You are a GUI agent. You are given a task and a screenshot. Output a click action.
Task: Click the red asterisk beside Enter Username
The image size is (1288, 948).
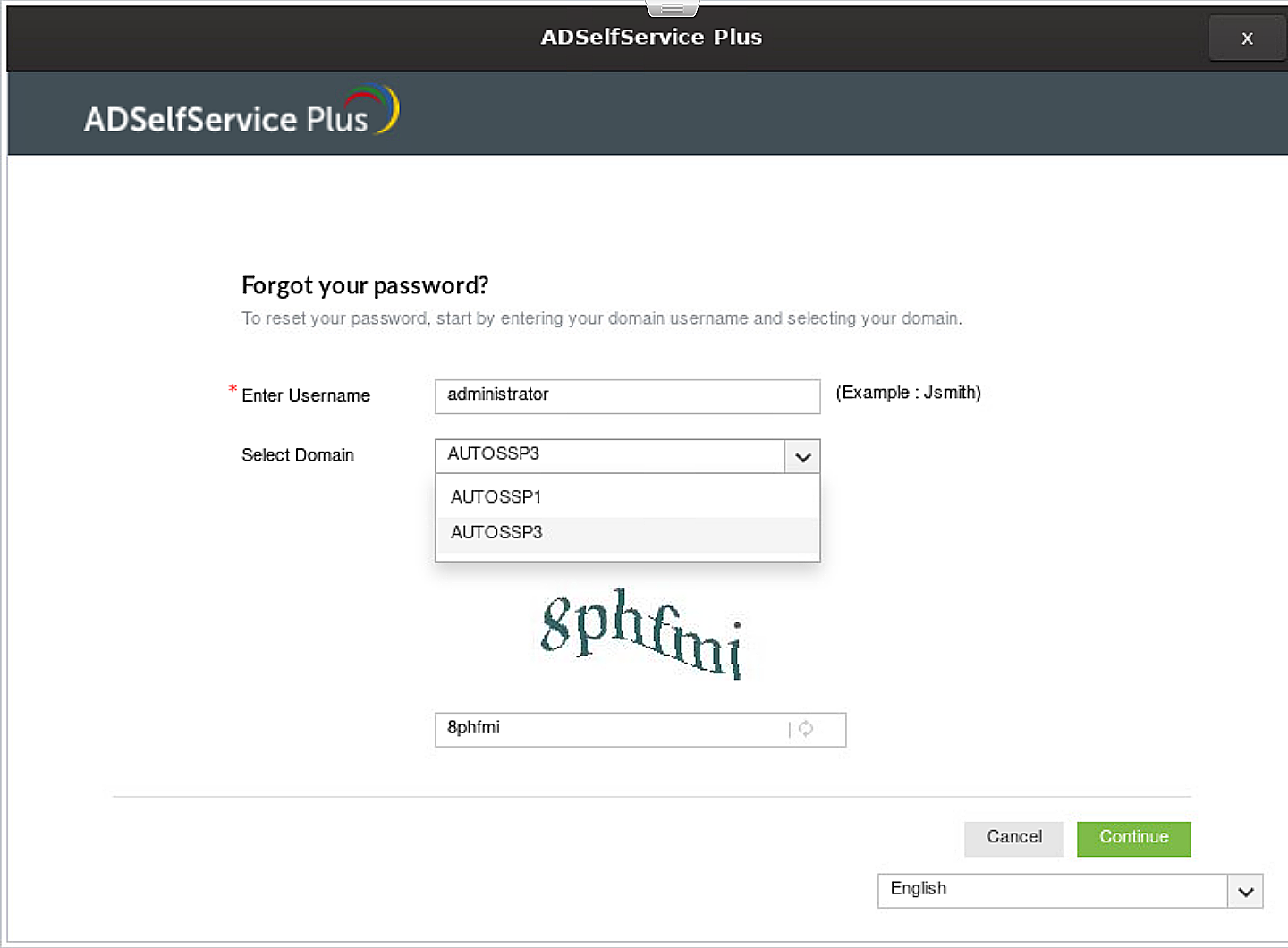click(232, 388)
